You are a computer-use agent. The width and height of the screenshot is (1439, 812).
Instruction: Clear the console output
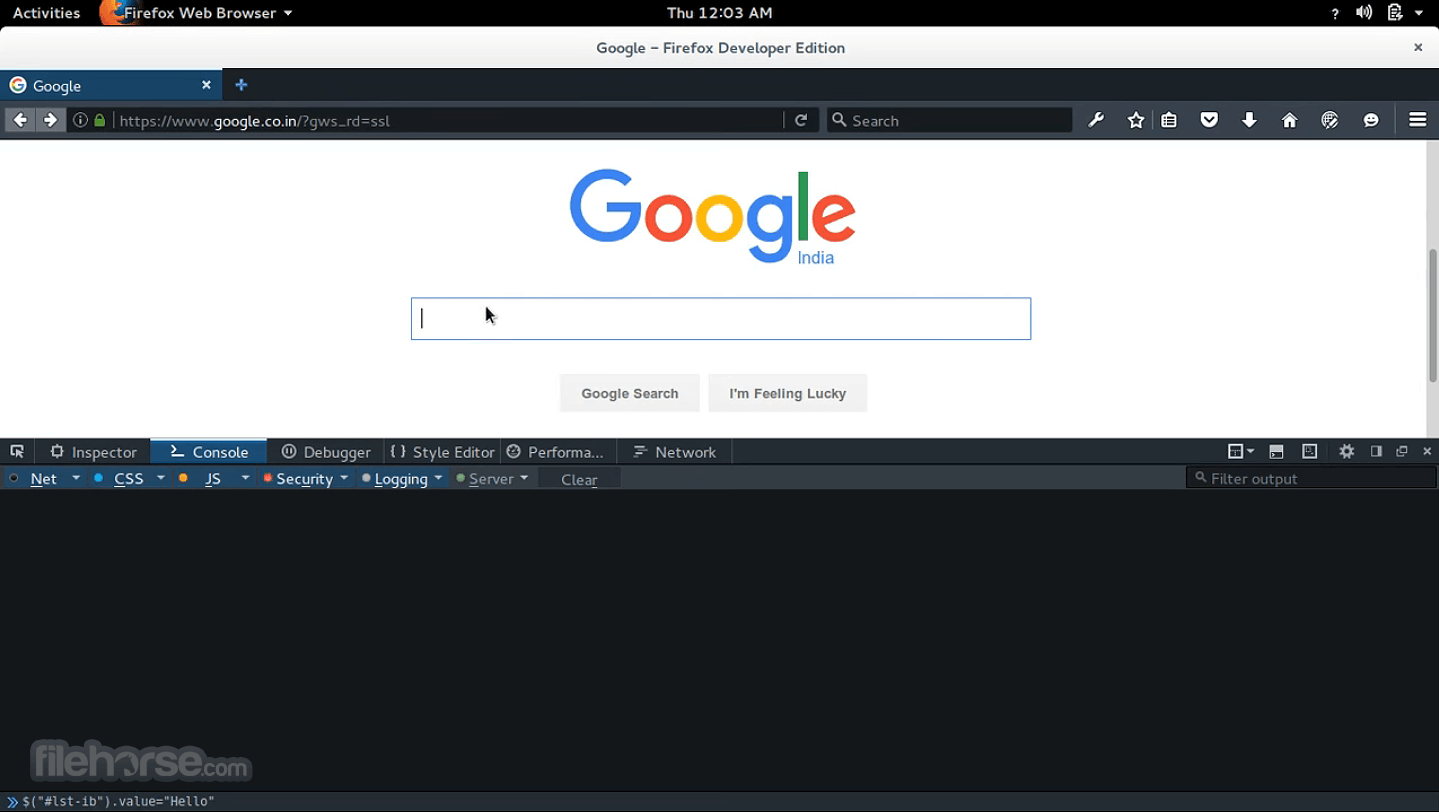tap(579, 479)
